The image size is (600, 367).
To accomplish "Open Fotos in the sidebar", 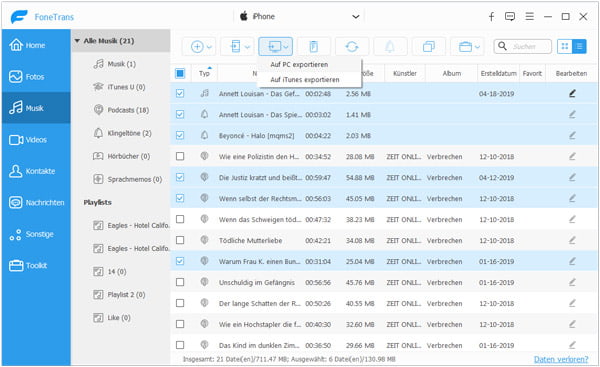I will pyautogui.click(x=36, y=77).
